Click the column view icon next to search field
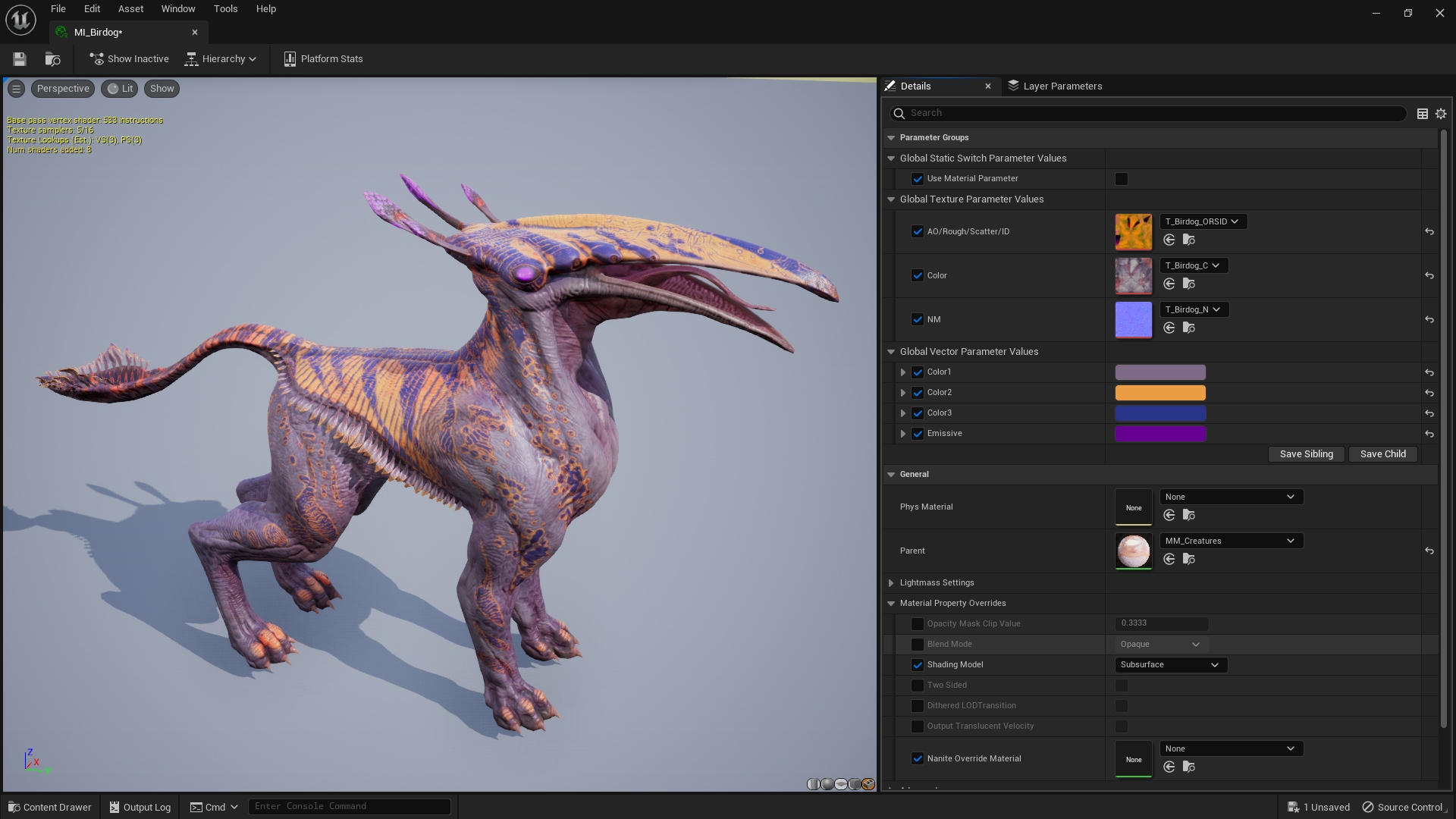The image size is (1456, 819). tap(1422, 113)
